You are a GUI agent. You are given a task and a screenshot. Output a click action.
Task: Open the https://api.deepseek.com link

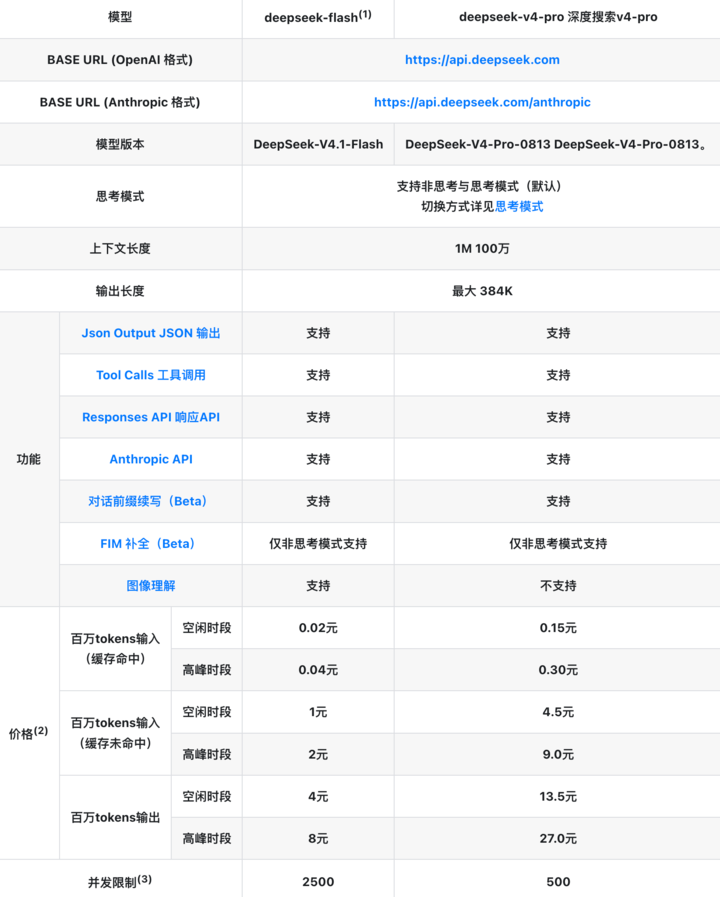coord(482,60)
